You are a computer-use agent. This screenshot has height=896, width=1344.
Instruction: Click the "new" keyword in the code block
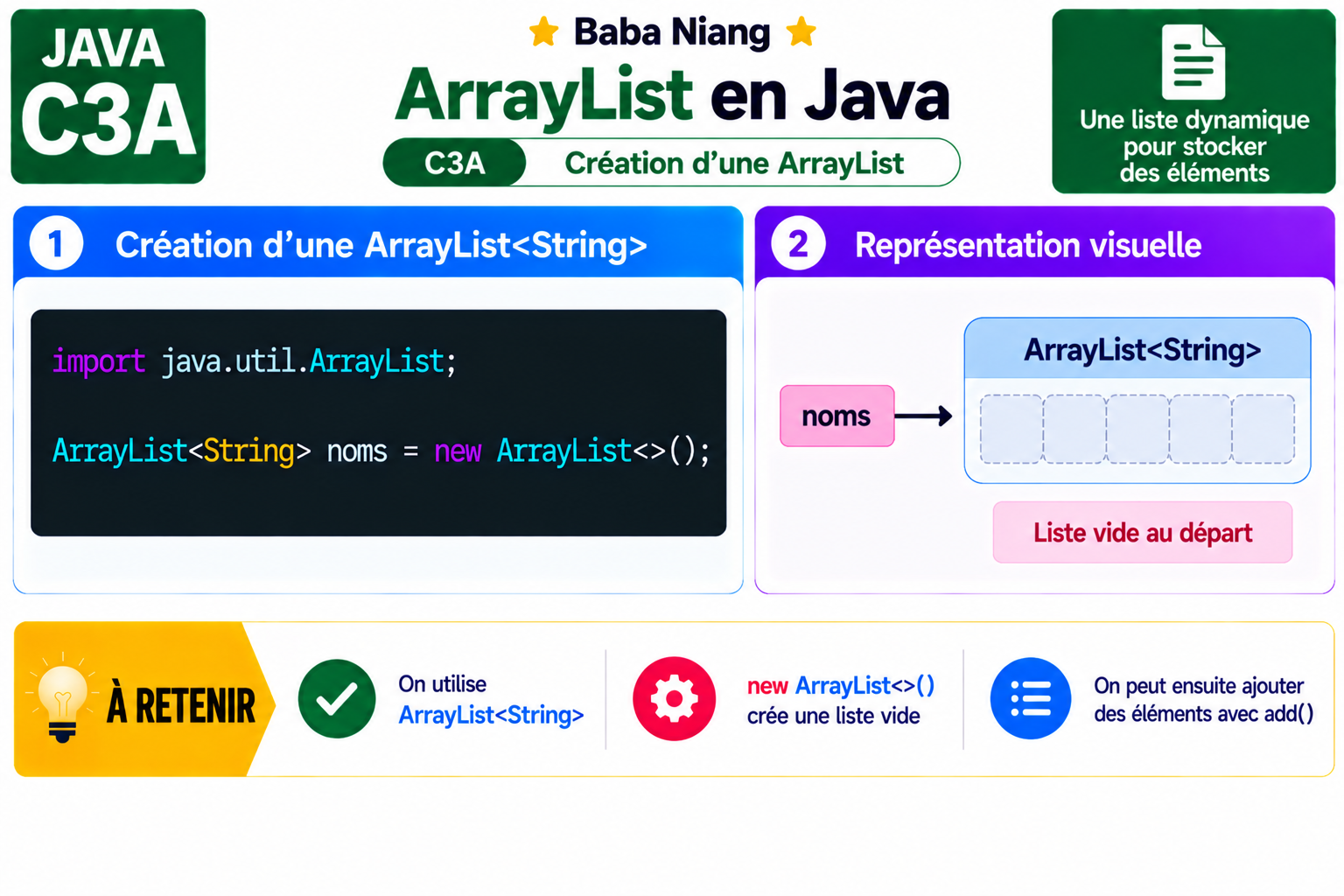(458, 451)
